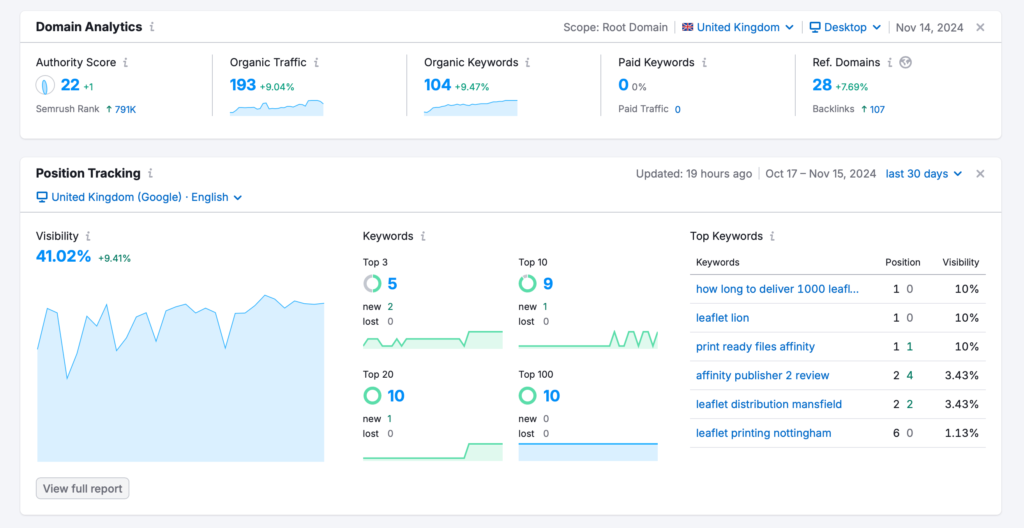This screenshot has width=1024, height=528.
Task: Click the Top 100 donut chart icon
Action: pos(528,396)
